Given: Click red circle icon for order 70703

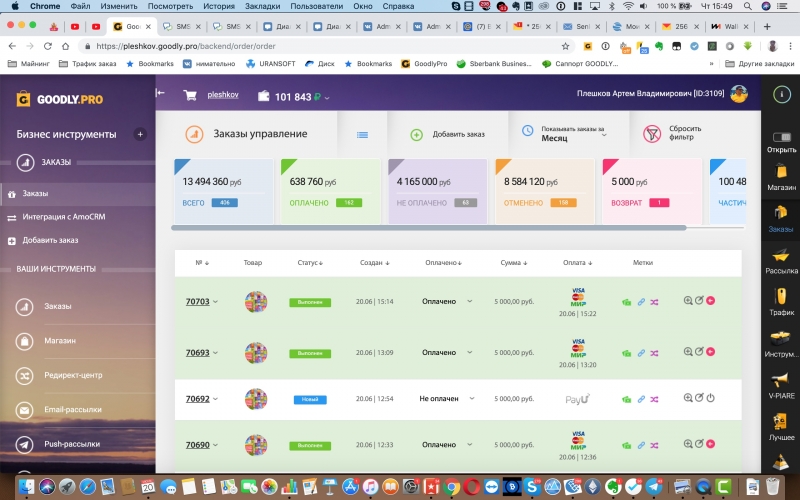Looking at the screenshot, I should point(710,301).
